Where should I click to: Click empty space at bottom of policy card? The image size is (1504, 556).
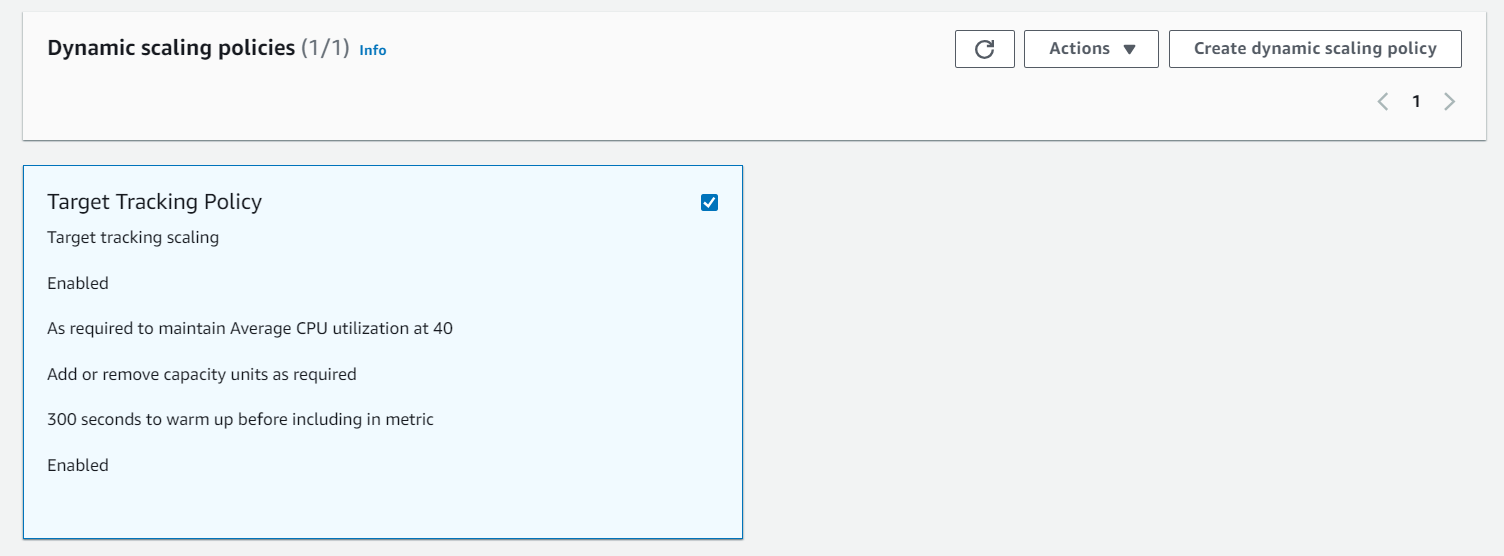(x=383, y=508)
